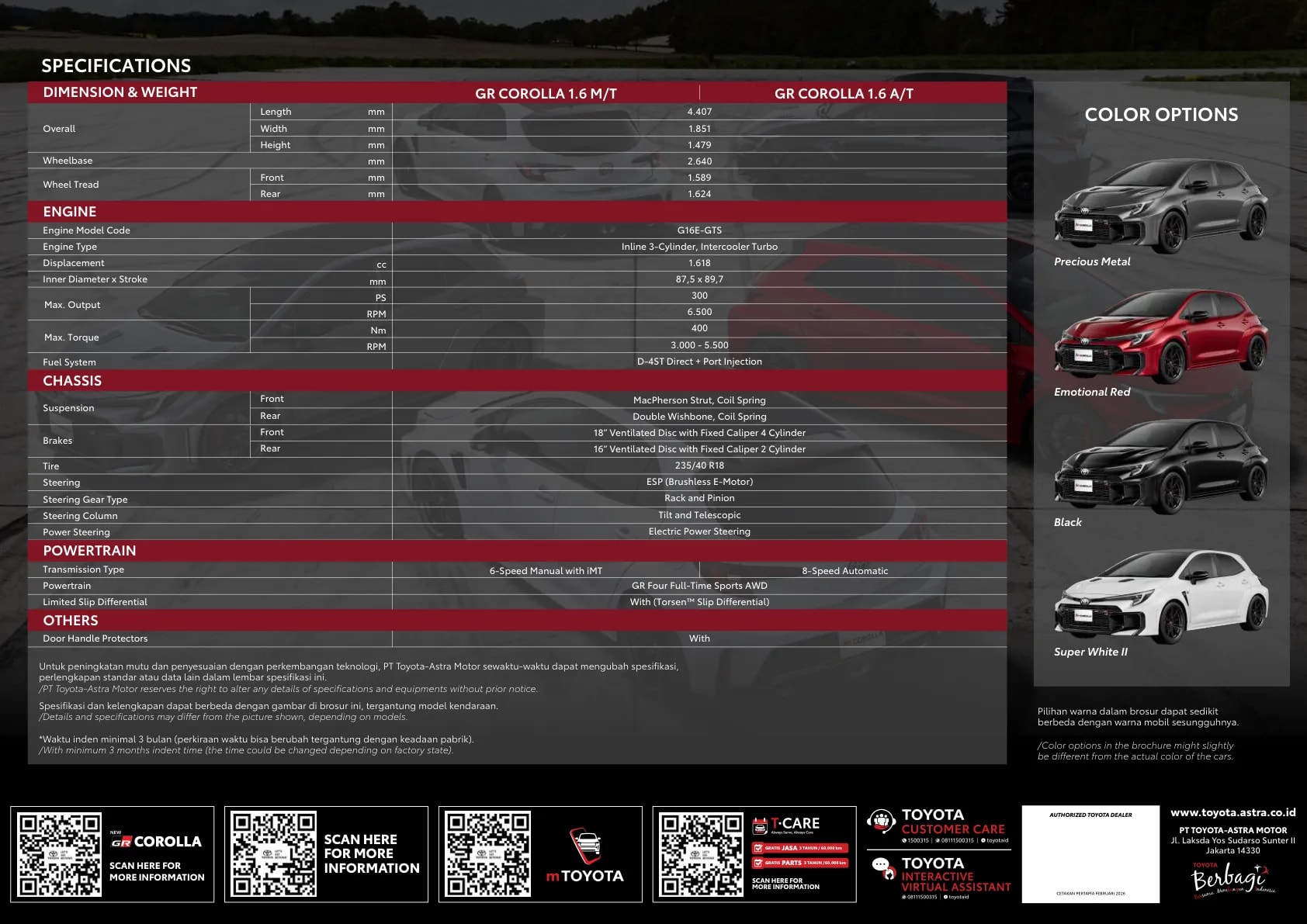Click Inline 3-Cylinder, Intercooler Turbo text

click(699, 247)
